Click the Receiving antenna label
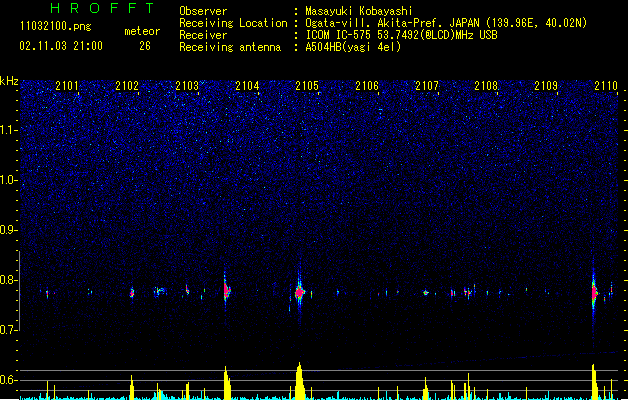629x400 pixels. (230, 47)
